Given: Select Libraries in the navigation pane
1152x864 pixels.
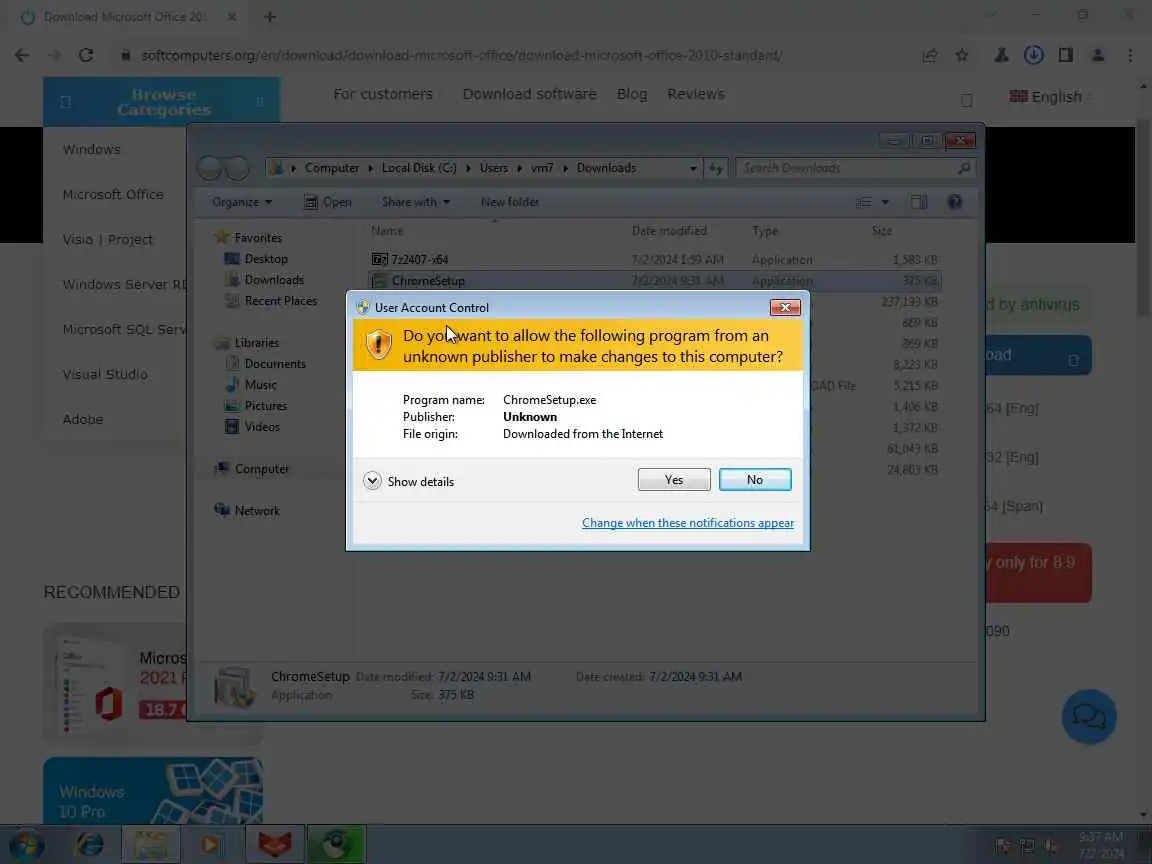Looking at the screenshot, I should (x=256, y=342).
